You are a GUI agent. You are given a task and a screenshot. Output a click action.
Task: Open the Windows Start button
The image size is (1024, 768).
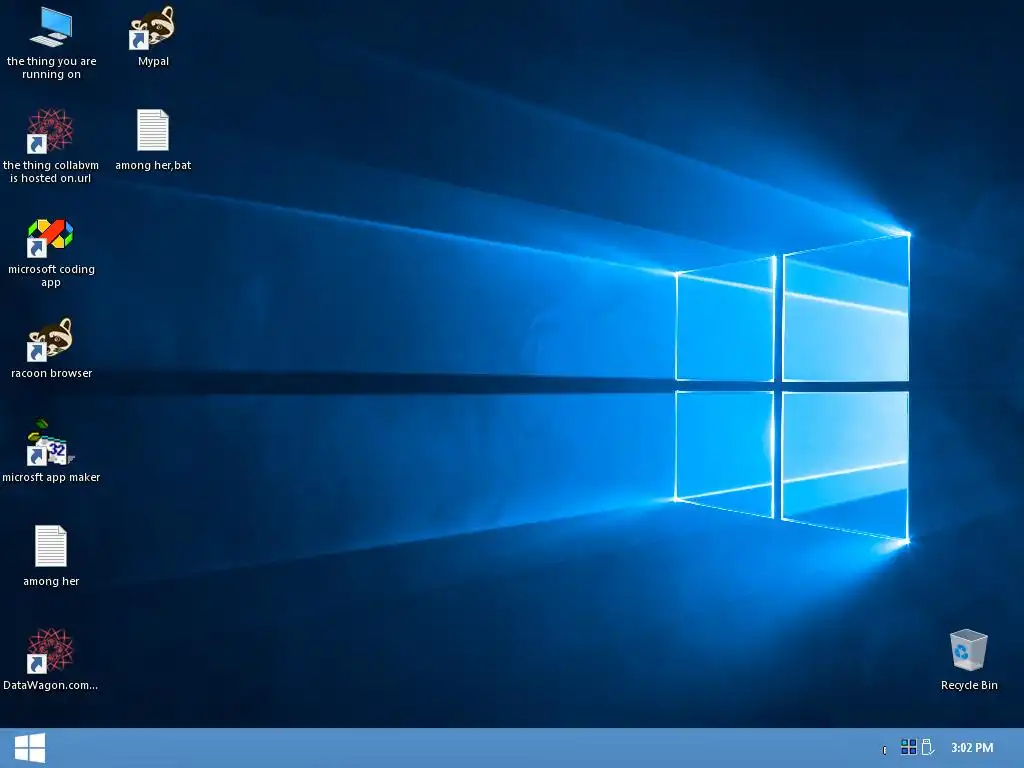[30, 748]
